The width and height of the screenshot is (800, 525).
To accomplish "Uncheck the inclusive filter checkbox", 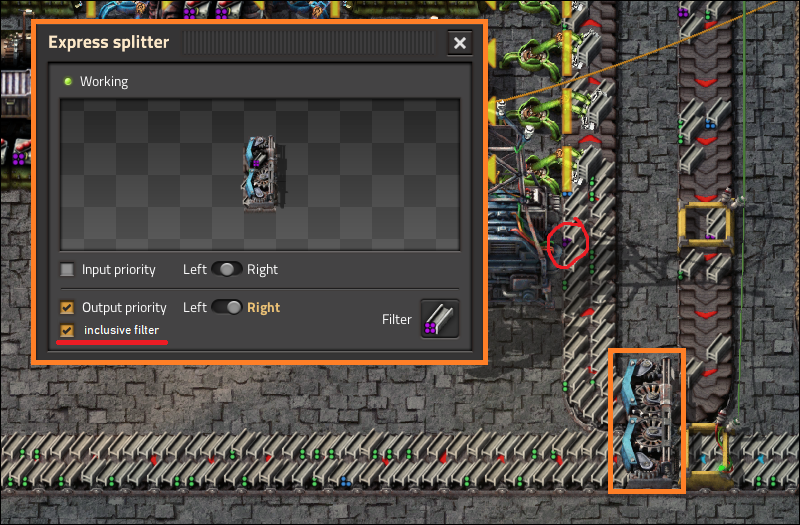I will [x=67, y=330].
